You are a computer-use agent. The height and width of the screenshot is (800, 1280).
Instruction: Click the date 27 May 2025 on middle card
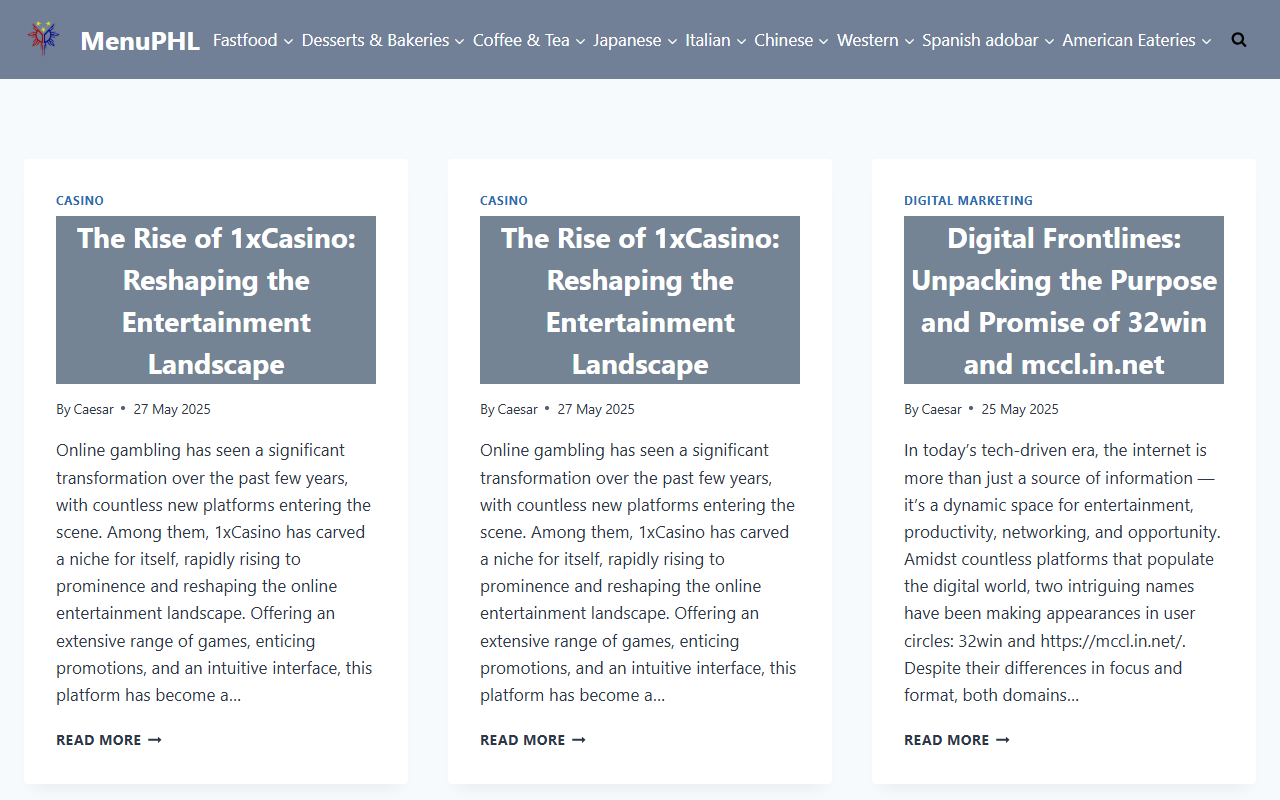coord(596,409)
